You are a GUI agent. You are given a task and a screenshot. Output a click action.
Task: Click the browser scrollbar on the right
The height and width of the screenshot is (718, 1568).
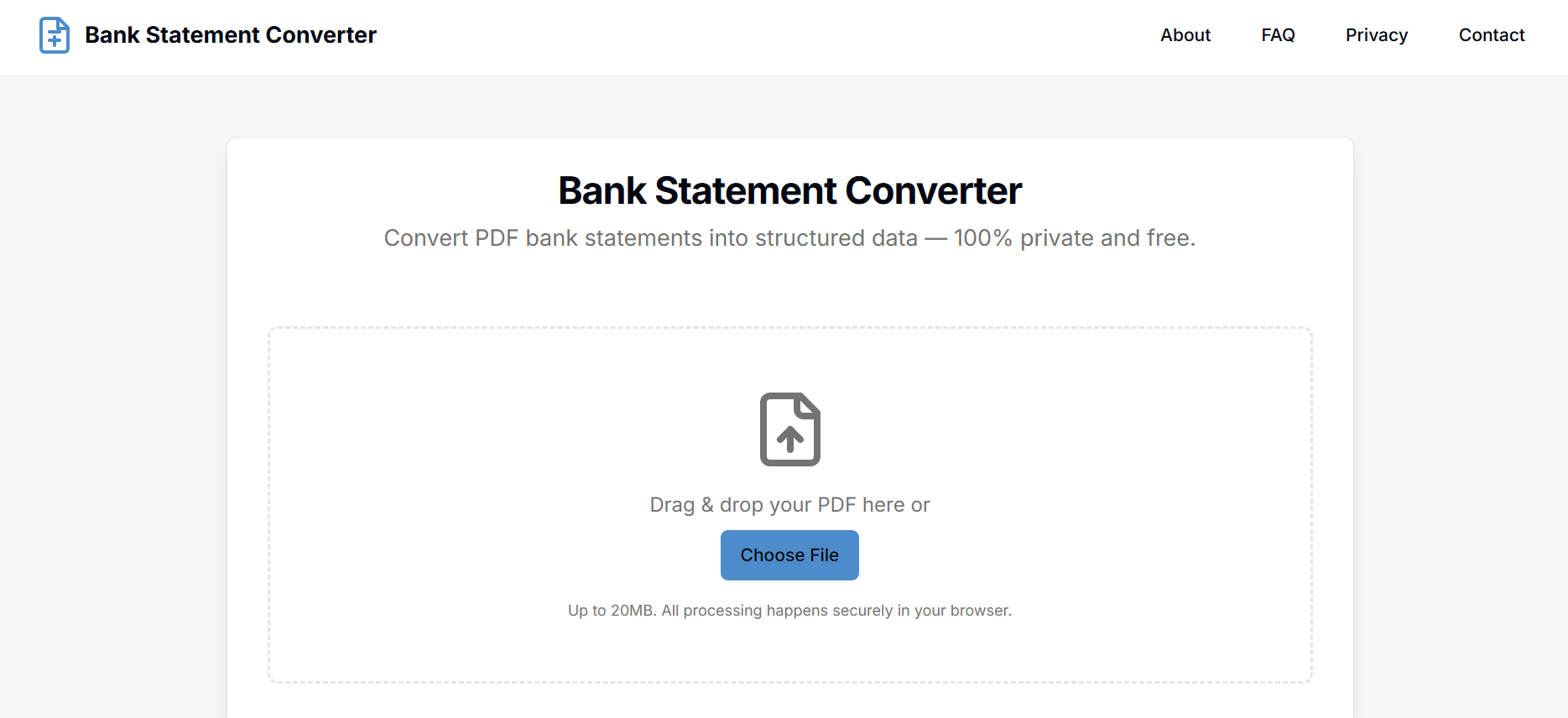pyautogui.click(x=1560, y=336)
